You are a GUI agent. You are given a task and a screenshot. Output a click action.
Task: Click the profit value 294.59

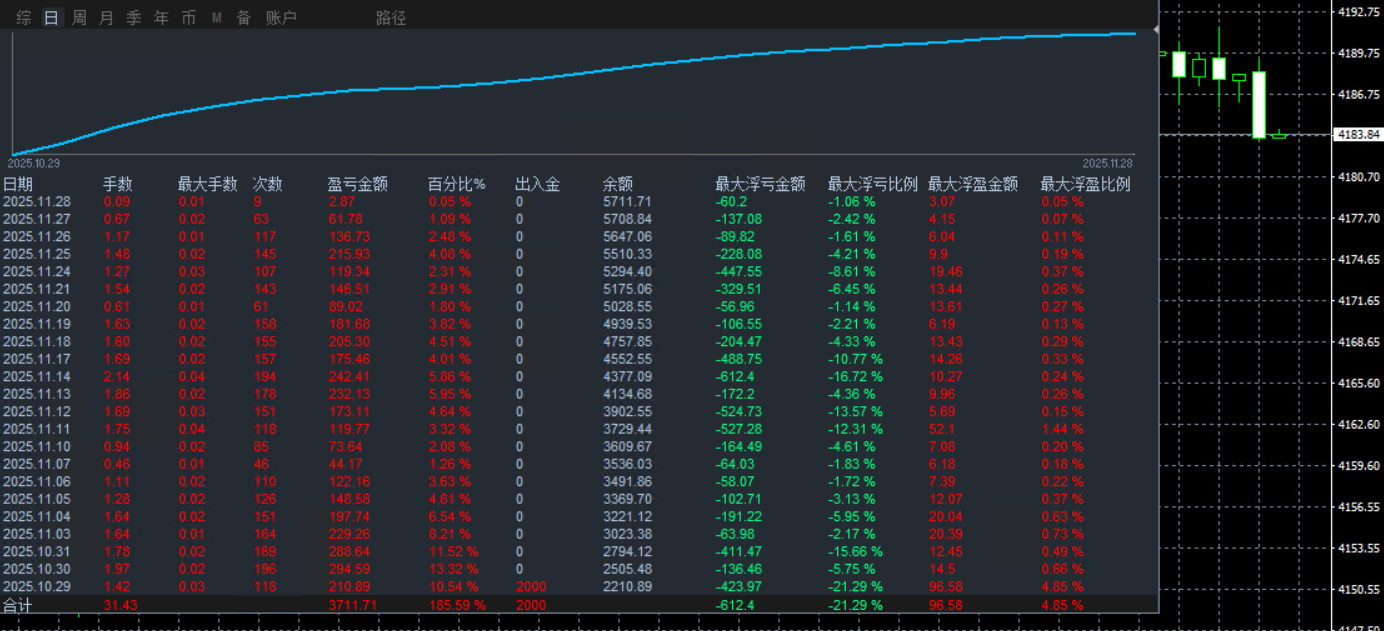click(349, 568)
